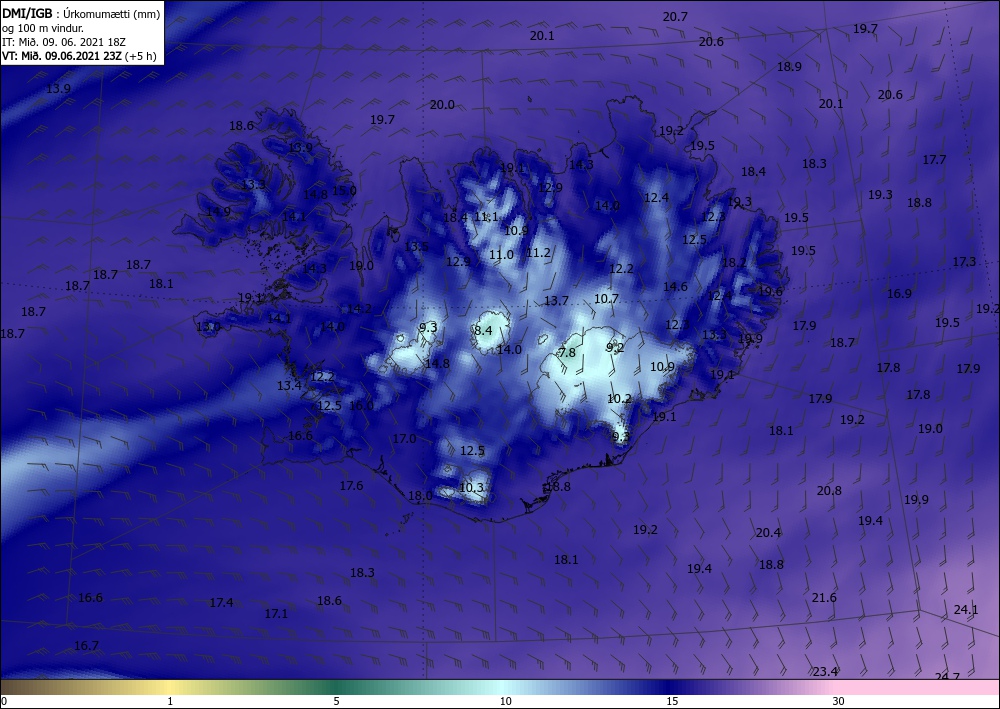This screenshot has height=709, width=1000.
Task: Click the 13.0 value on the map
Action: (x=208, y=327)
